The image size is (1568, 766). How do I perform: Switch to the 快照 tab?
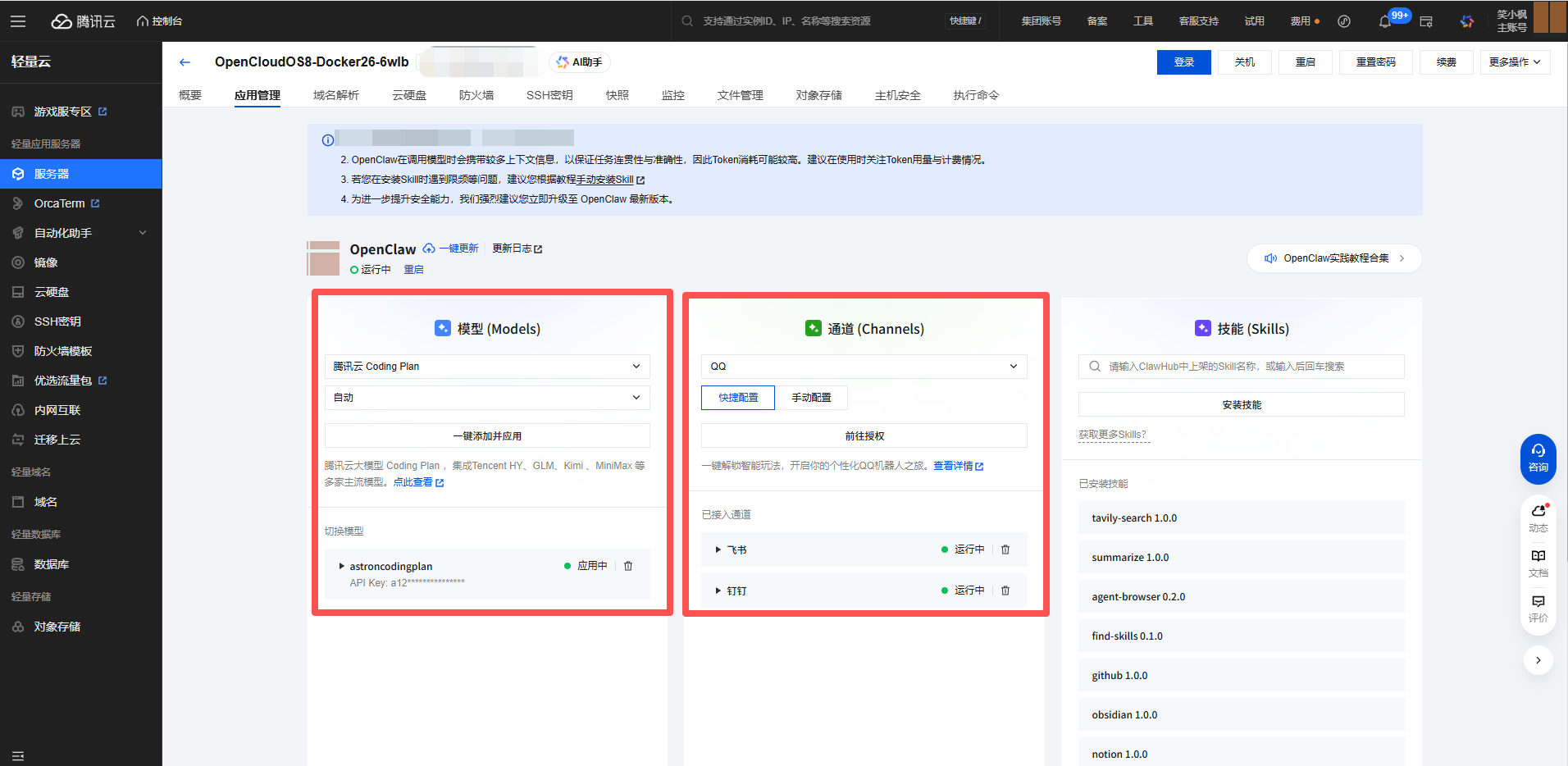pyautogui.click(x=618, y=95)
